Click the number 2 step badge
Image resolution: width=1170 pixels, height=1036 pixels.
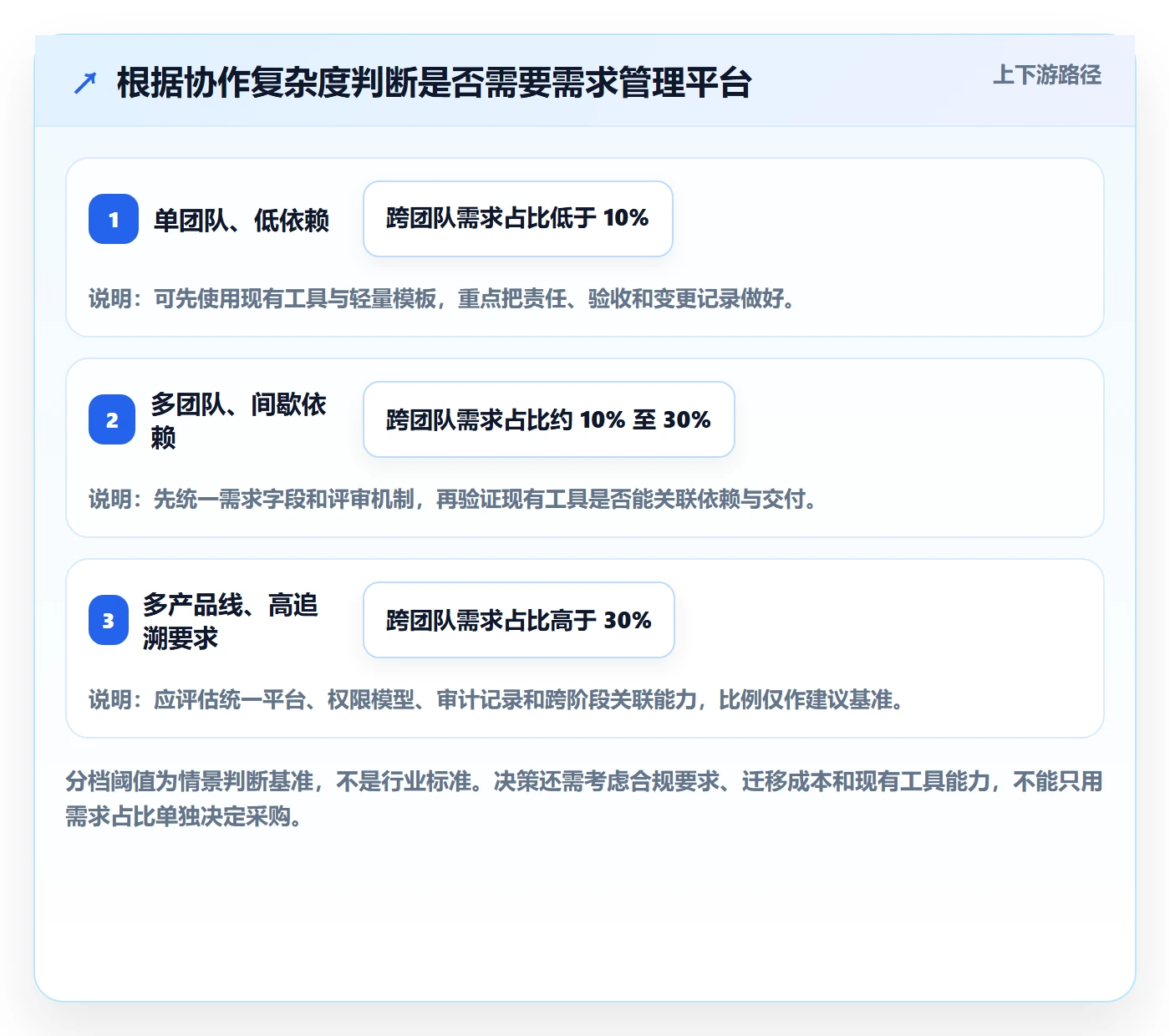coord(112,419)
